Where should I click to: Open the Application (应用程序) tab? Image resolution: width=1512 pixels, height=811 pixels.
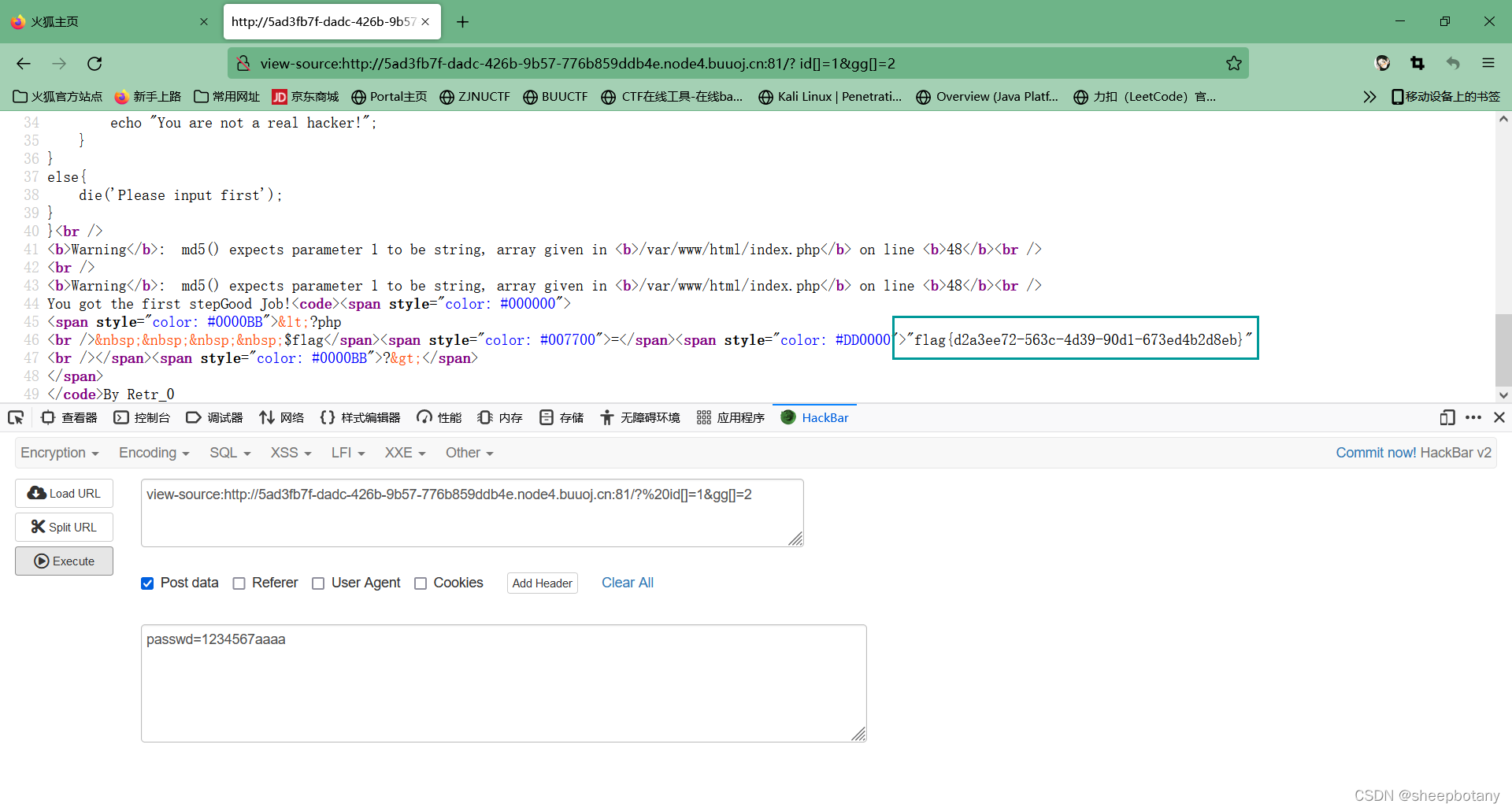pos(731,418)
